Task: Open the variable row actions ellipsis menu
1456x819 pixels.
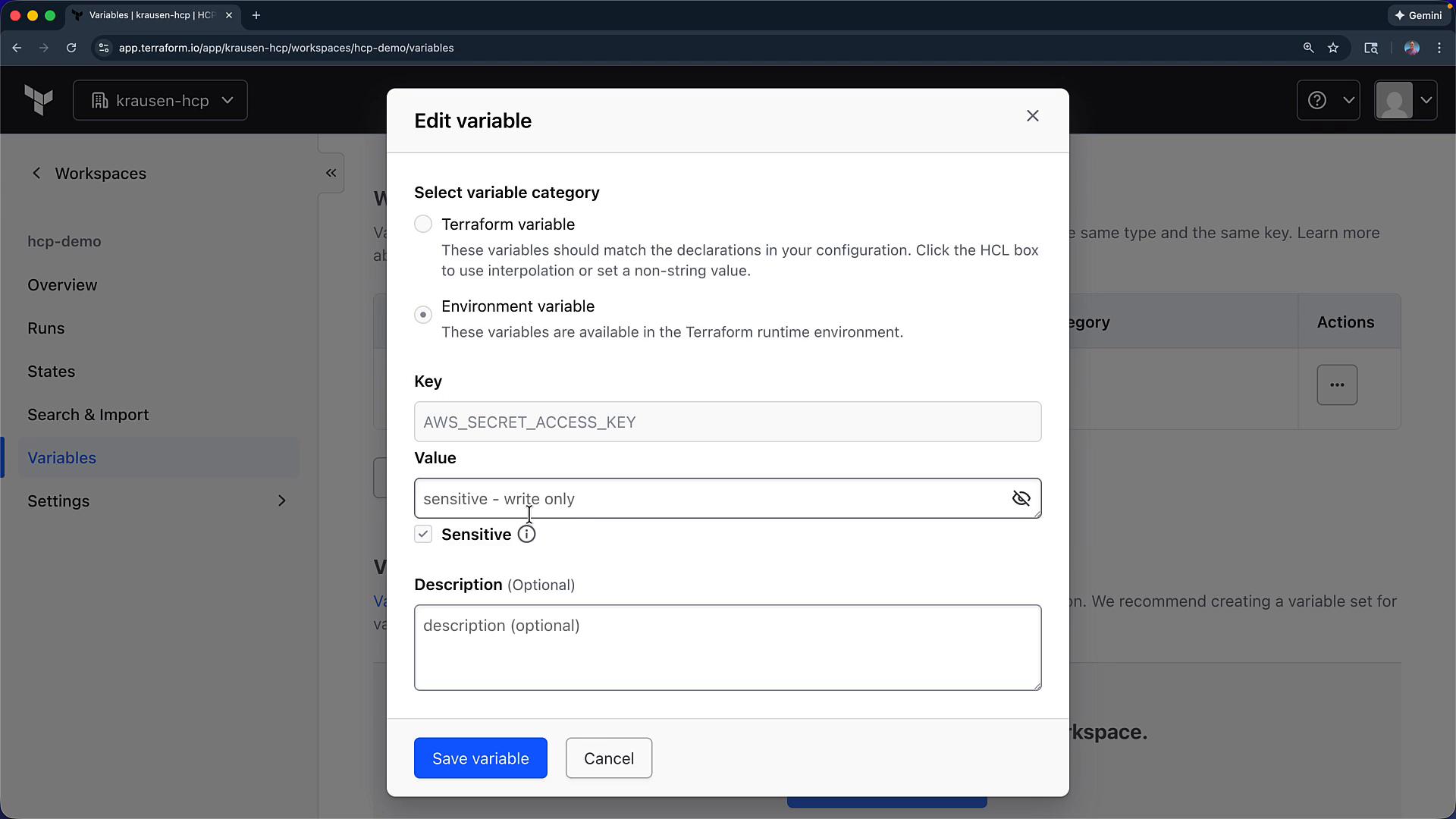Action: pyautogui.click(x=1337, y=384)
